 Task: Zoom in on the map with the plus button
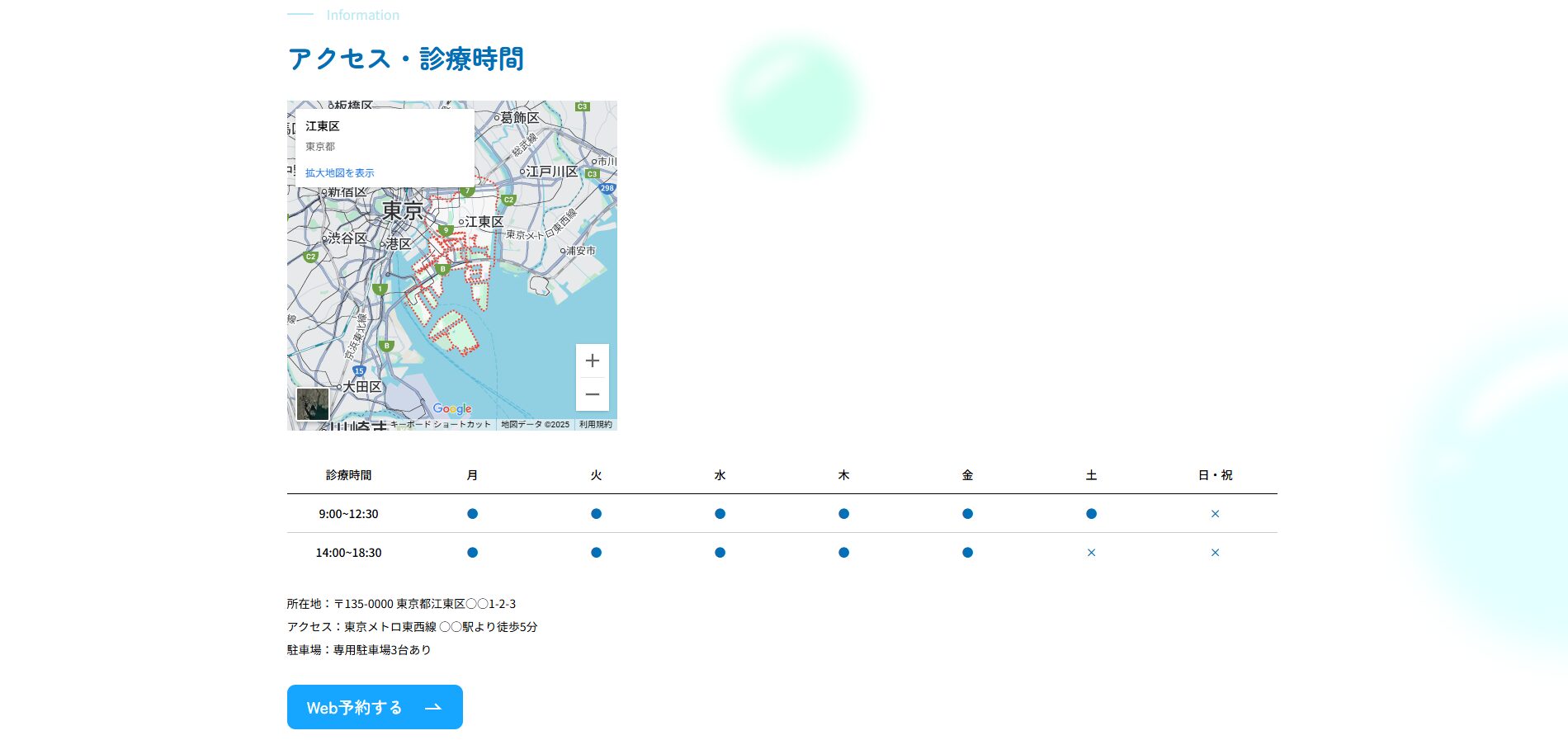pos(593,361)
